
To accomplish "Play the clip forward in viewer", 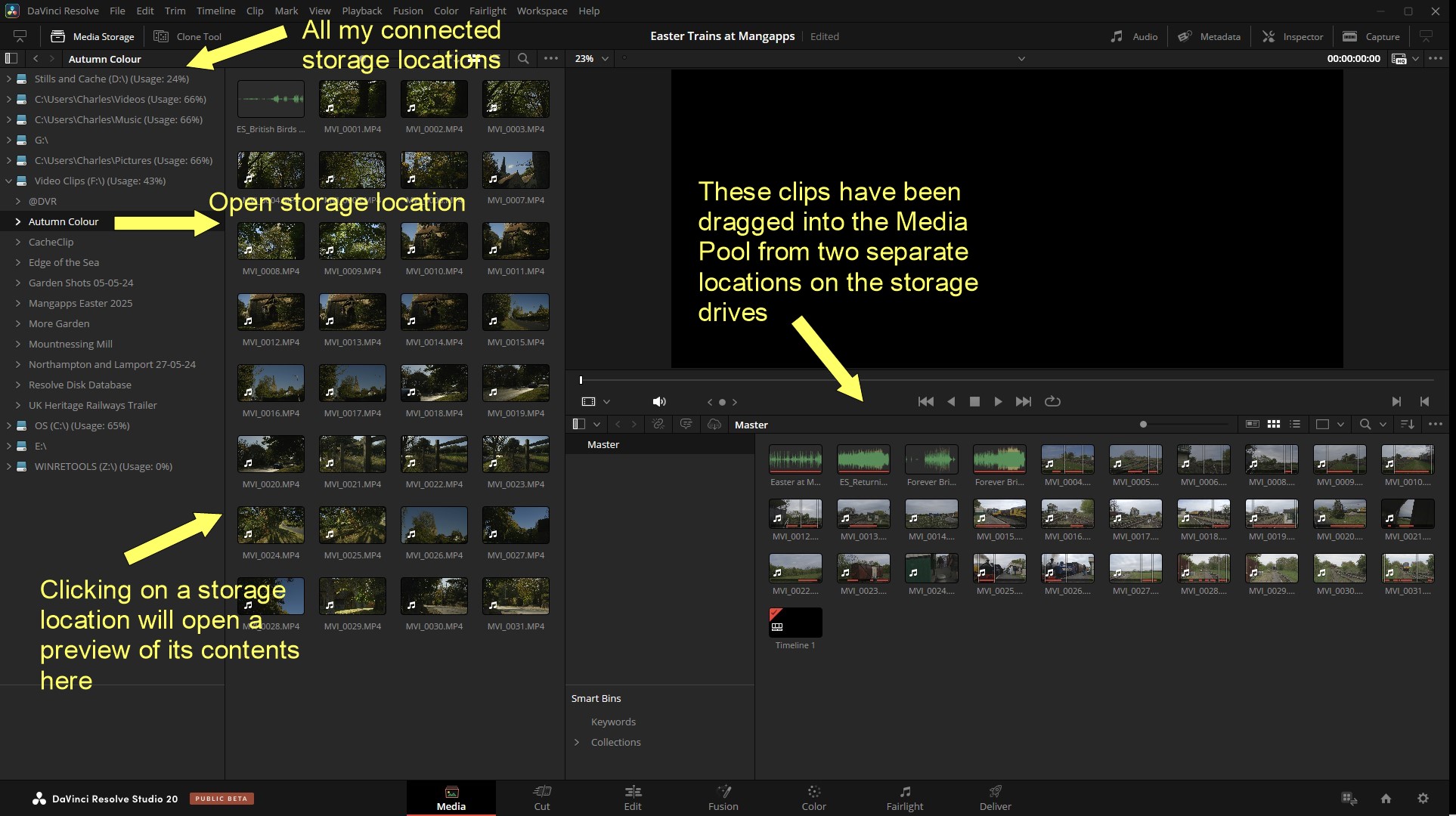I will pos(998,401).
